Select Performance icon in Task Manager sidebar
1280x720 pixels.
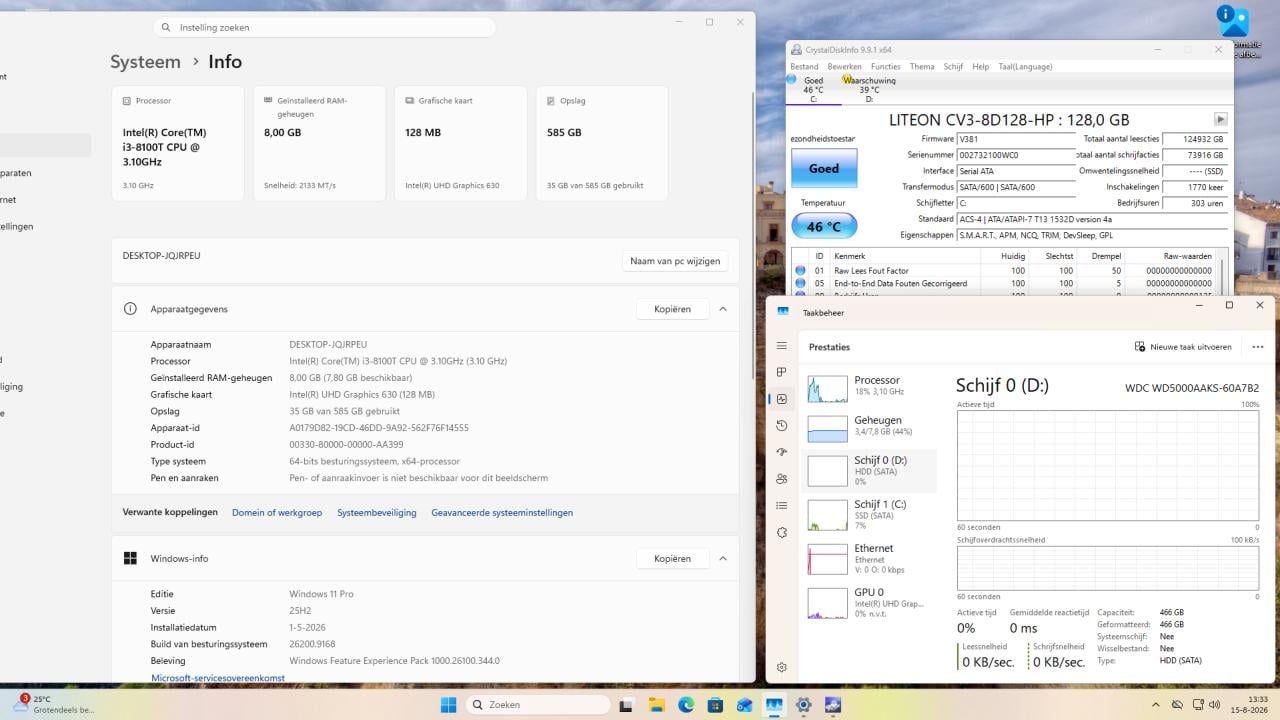point(782,399)
